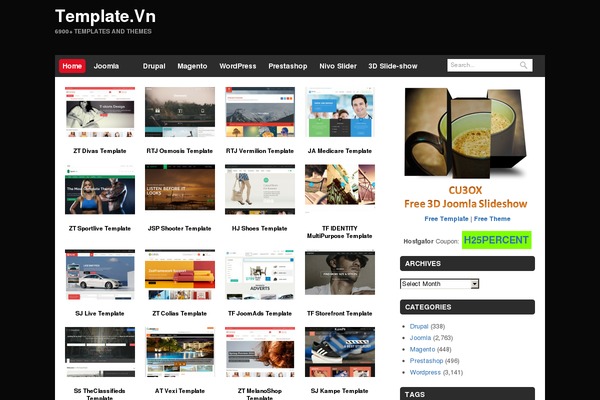The width and height of the screenshot is (600, 400).
Task: Click the ZT Colias Template title link
Action: (180, 313)
